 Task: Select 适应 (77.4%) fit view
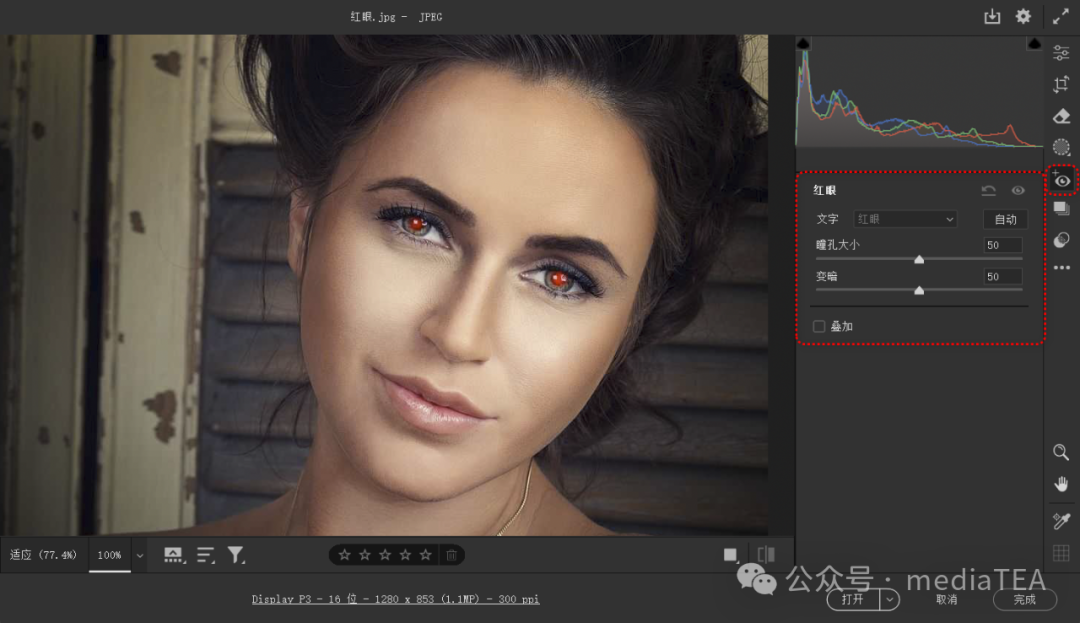pos(43,555)
